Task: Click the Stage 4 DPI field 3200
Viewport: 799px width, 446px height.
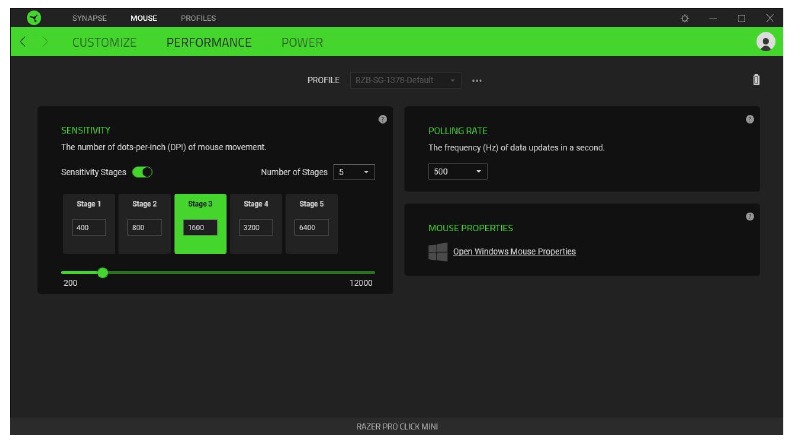Action: [256, 227]
